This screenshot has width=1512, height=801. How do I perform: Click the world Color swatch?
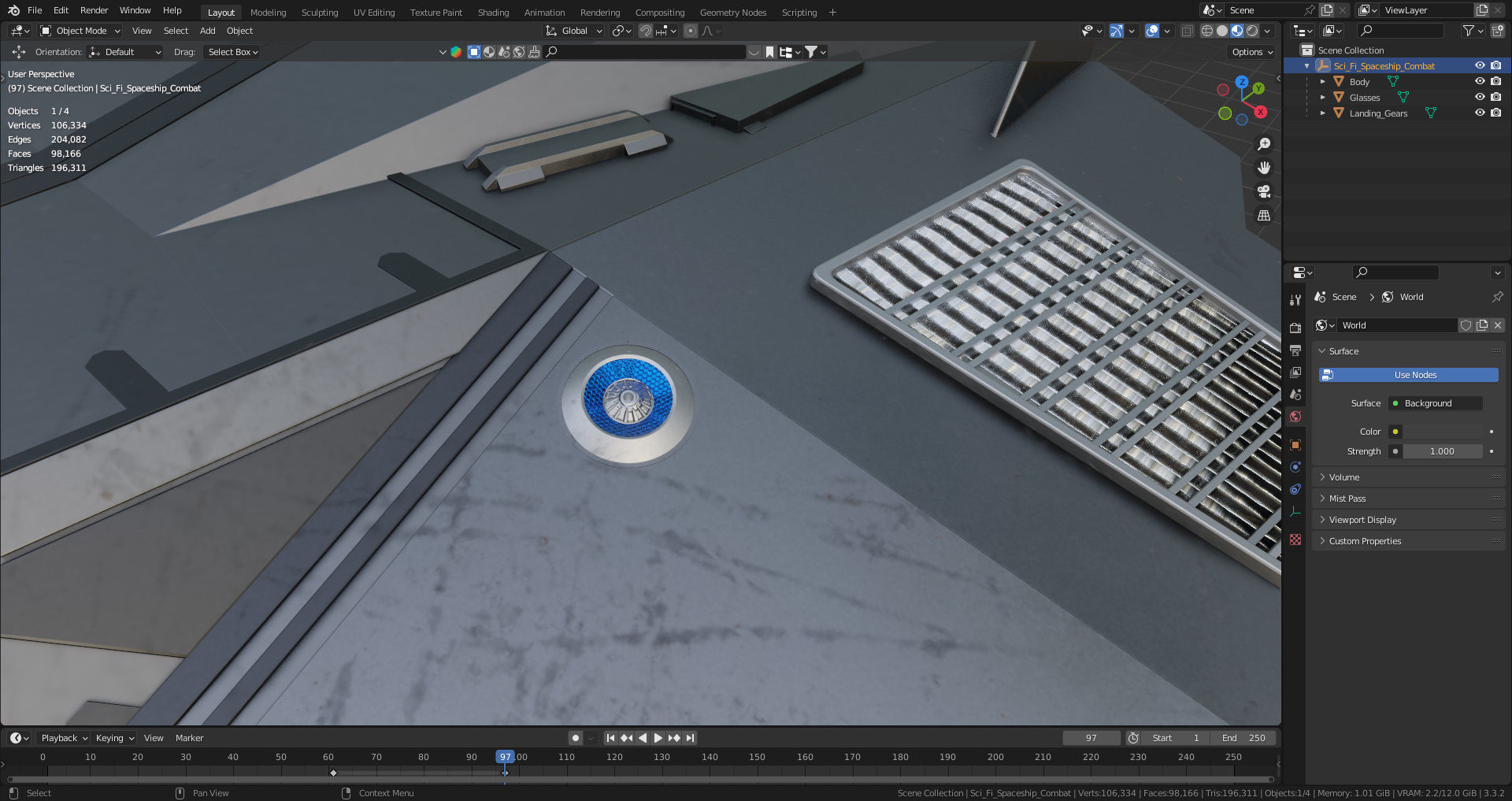coord(1443,432)
